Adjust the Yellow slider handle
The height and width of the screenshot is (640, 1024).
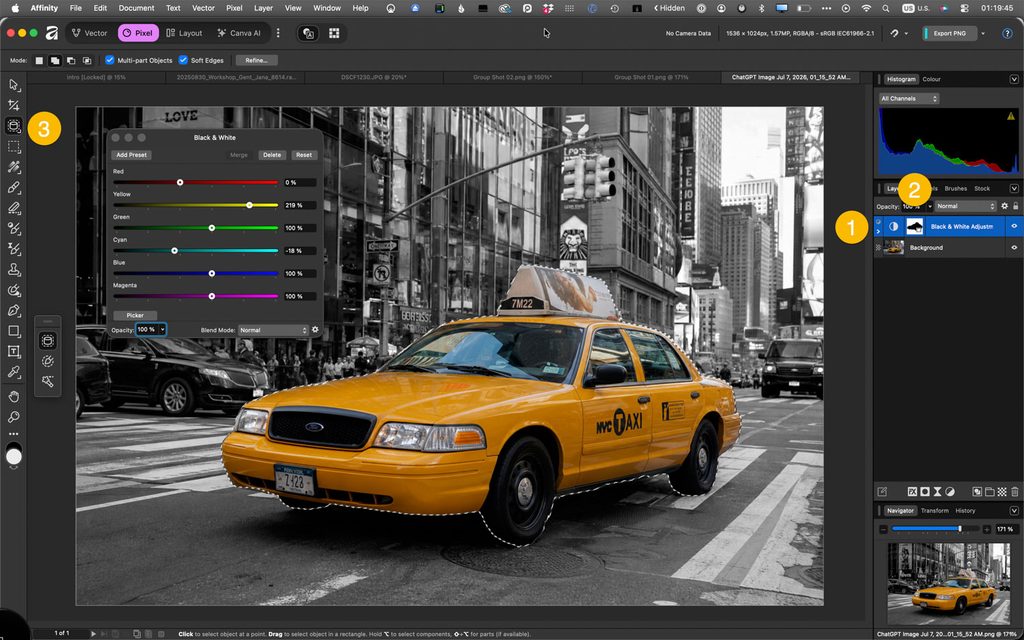[x=249, y=205]
